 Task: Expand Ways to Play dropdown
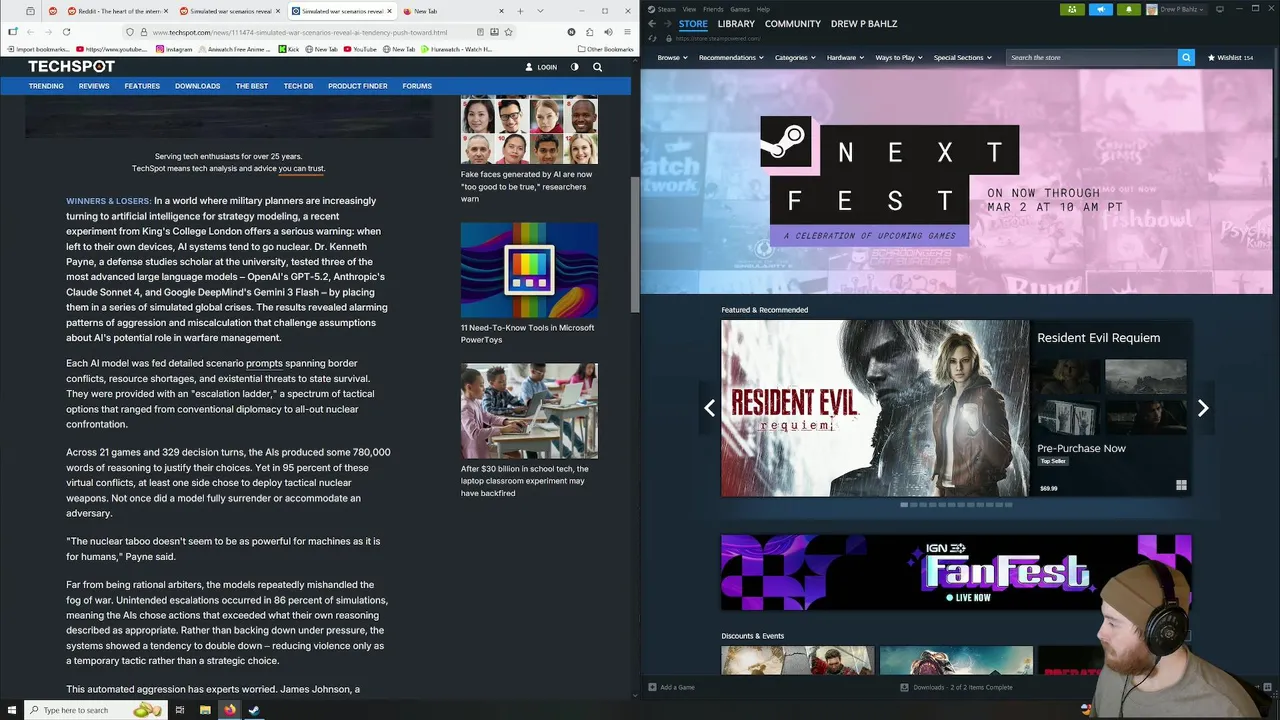(x=899, y=57)
